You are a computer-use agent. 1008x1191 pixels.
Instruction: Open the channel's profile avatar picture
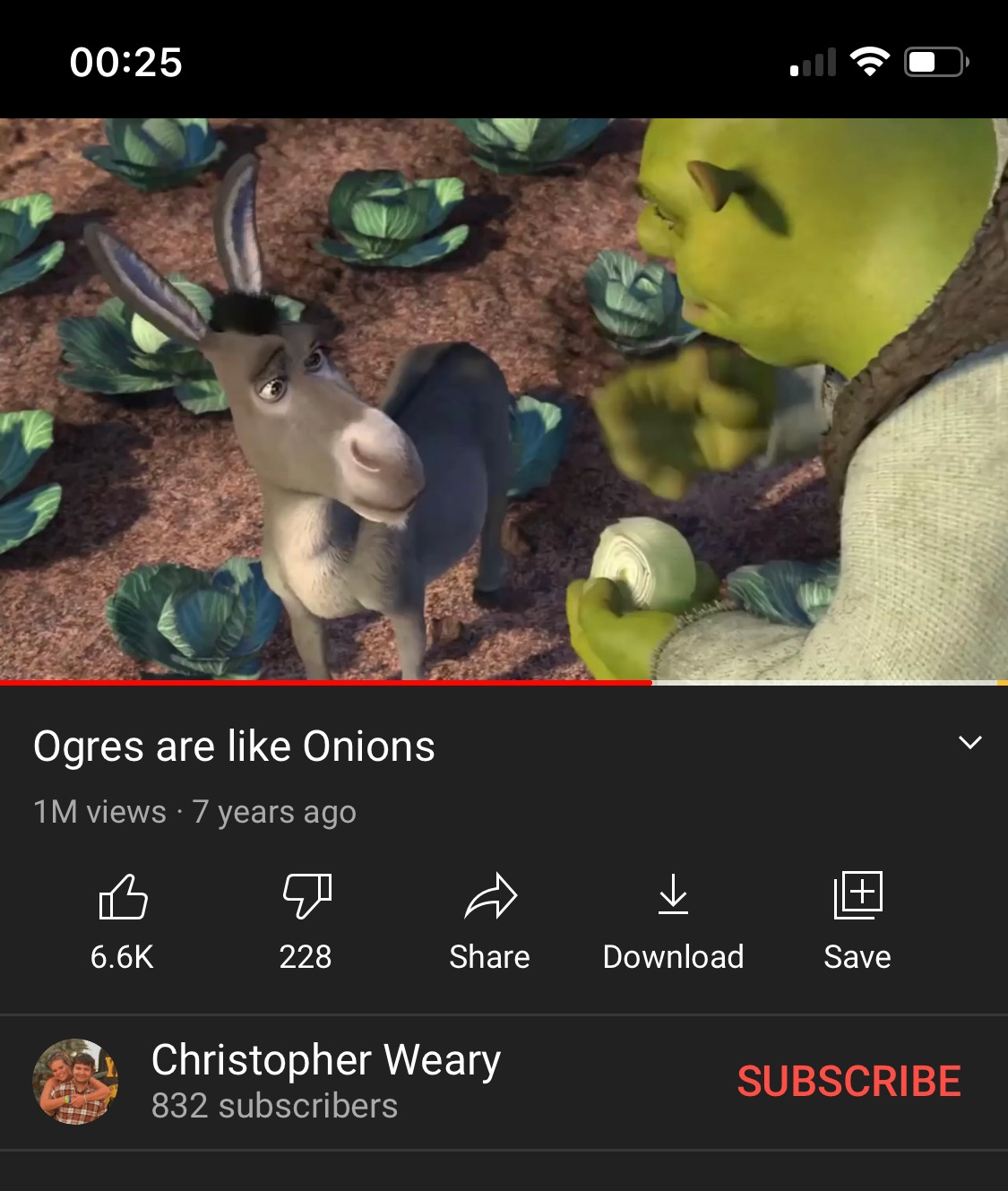pyautogui.click(x=75, y=1082)
